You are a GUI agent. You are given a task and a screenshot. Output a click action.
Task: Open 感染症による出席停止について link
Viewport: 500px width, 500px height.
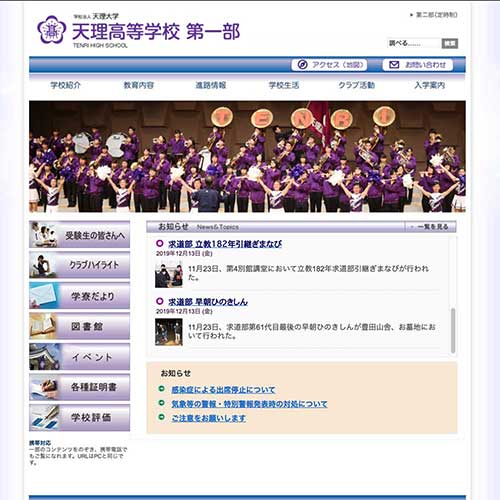coord(223,390)
